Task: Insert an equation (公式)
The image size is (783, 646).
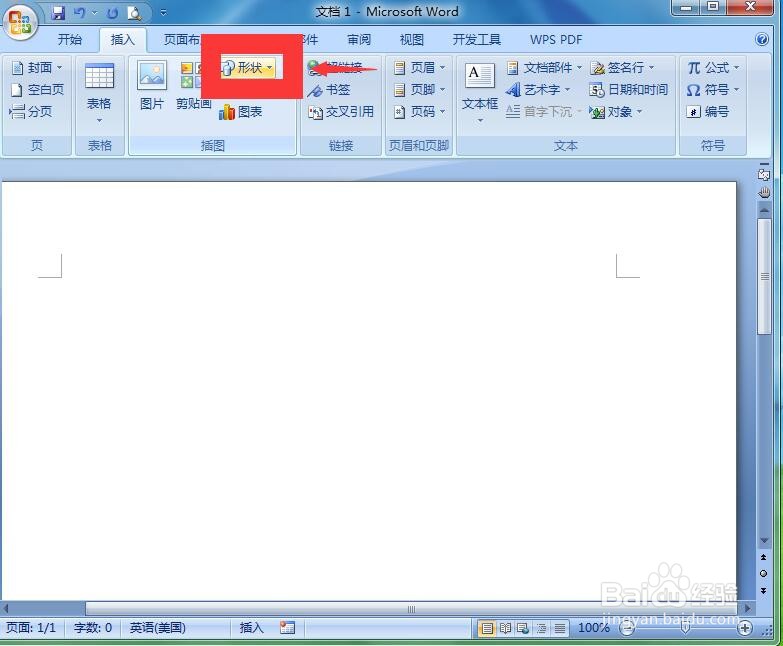Action: (x=713, y=67)
